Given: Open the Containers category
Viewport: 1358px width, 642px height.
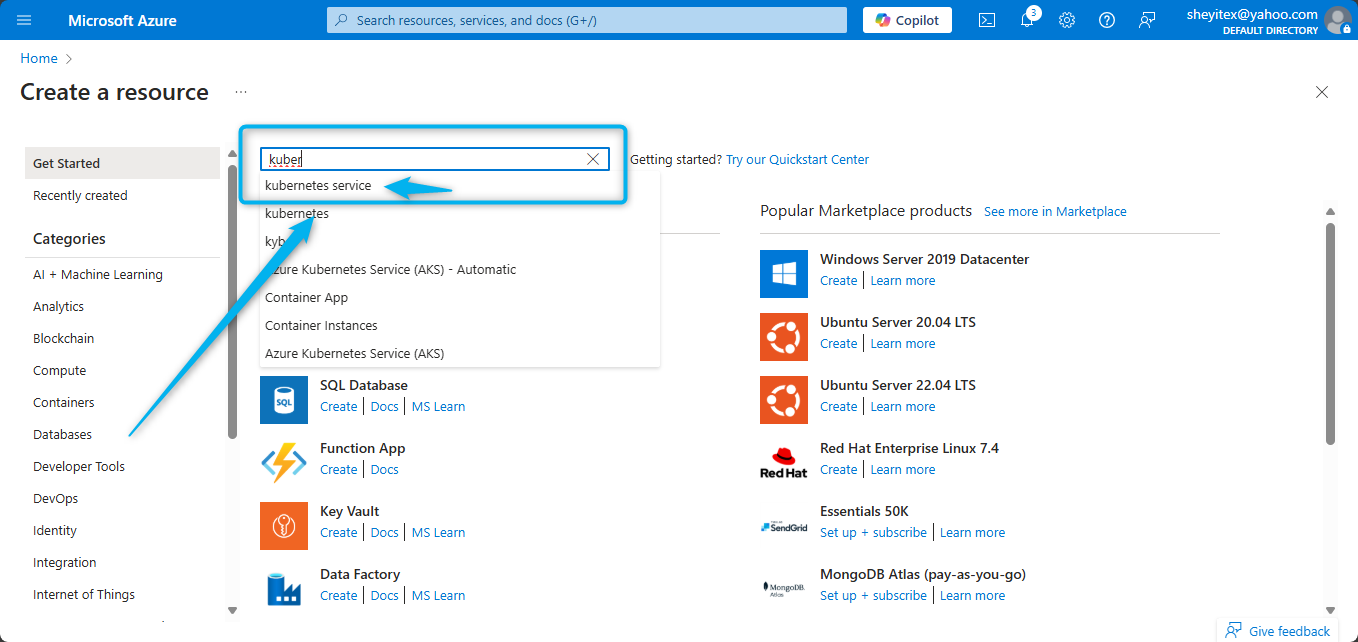Looking at the screenshot, I should (64, 402).
